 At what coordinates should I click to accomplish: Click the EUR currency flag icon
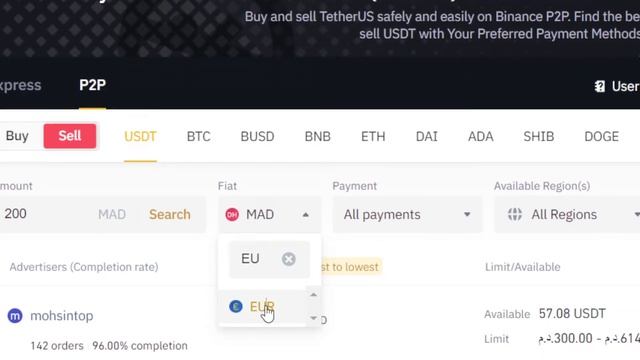(236, 306)
